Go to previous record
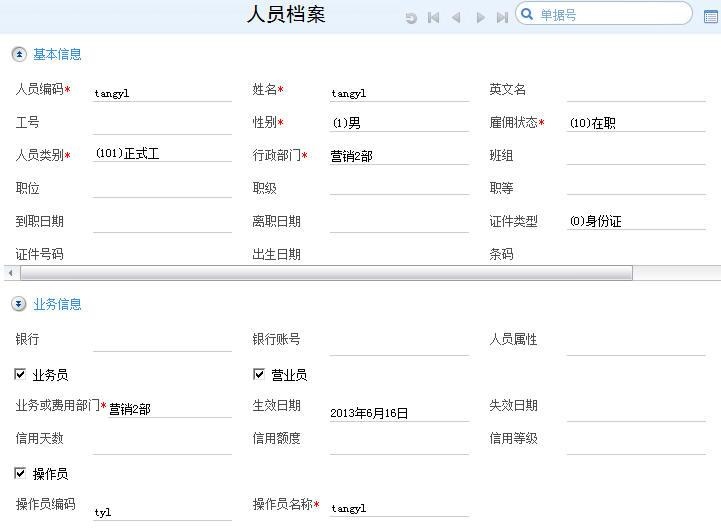The width and height of the screenshot is (721, 529). [456, 18]
